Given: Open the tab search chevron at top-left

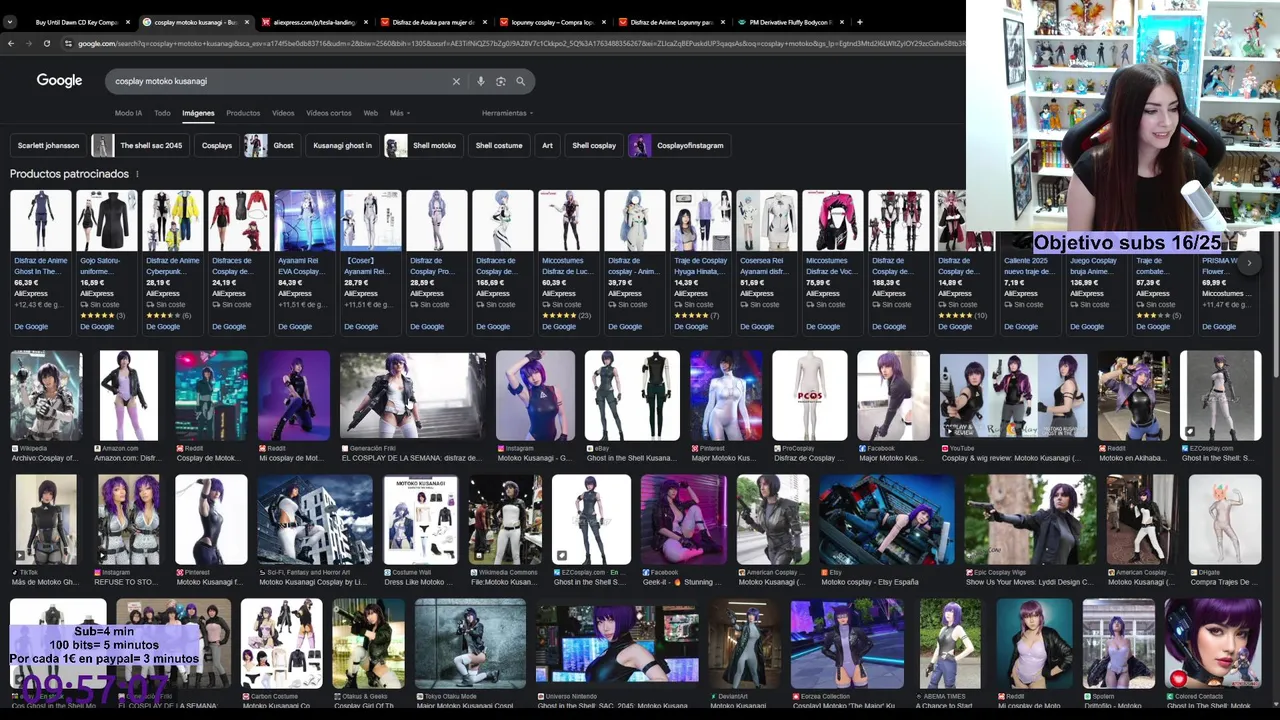Looking at the screenshot, I should coord(10,21).
